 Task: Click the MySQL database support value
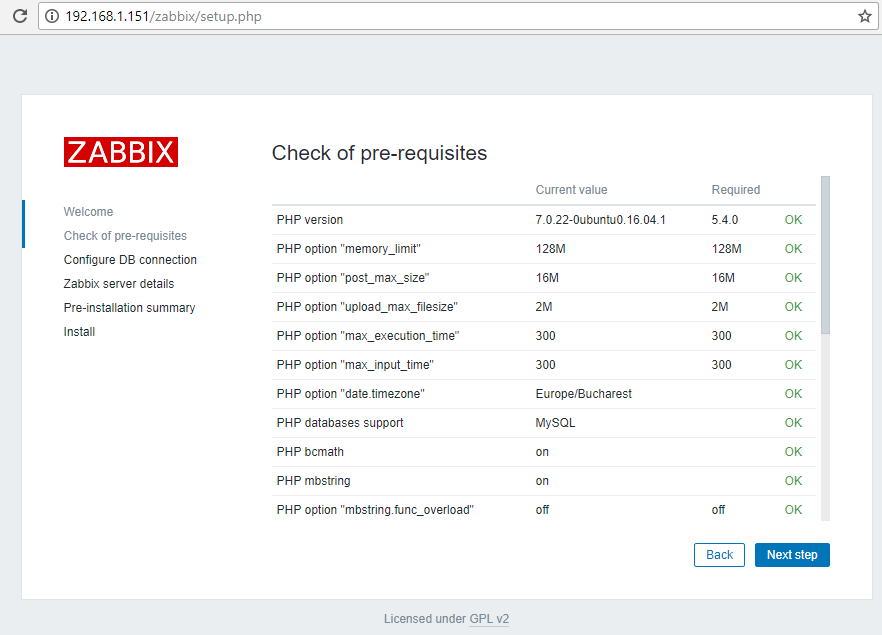[555, 423]
